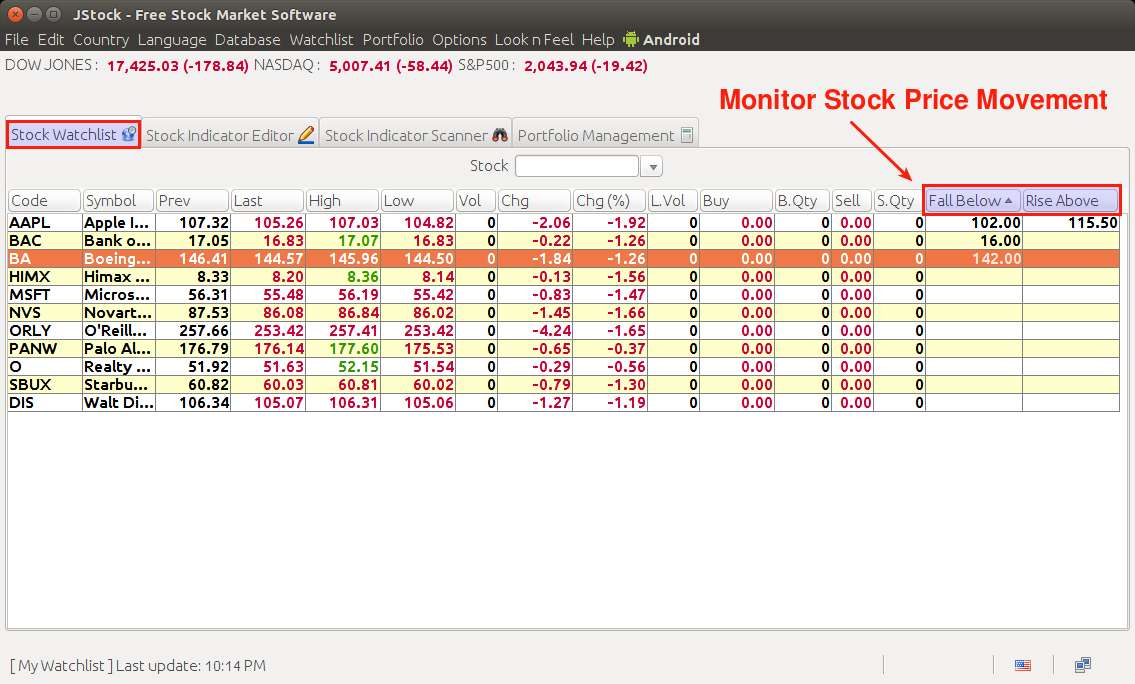Switch to Stock Indicator Scanner tab

415,135
